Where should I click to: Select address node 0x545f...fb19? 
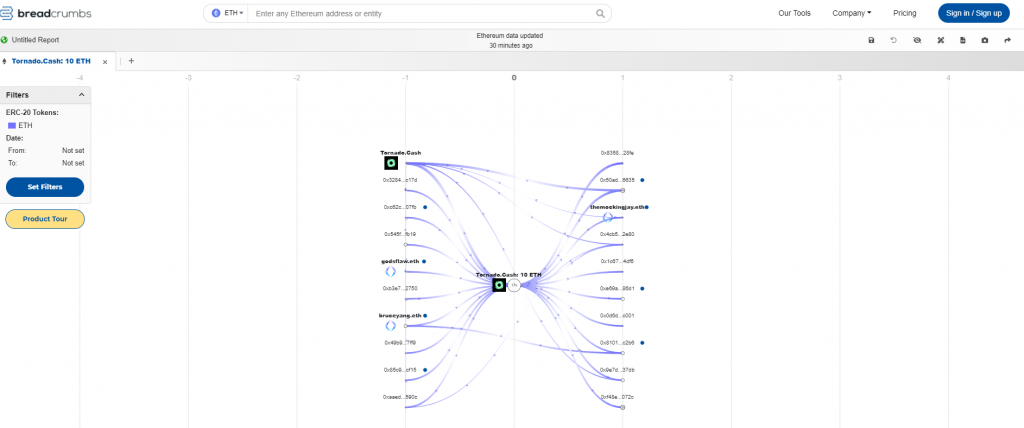[x=400, y=234]
